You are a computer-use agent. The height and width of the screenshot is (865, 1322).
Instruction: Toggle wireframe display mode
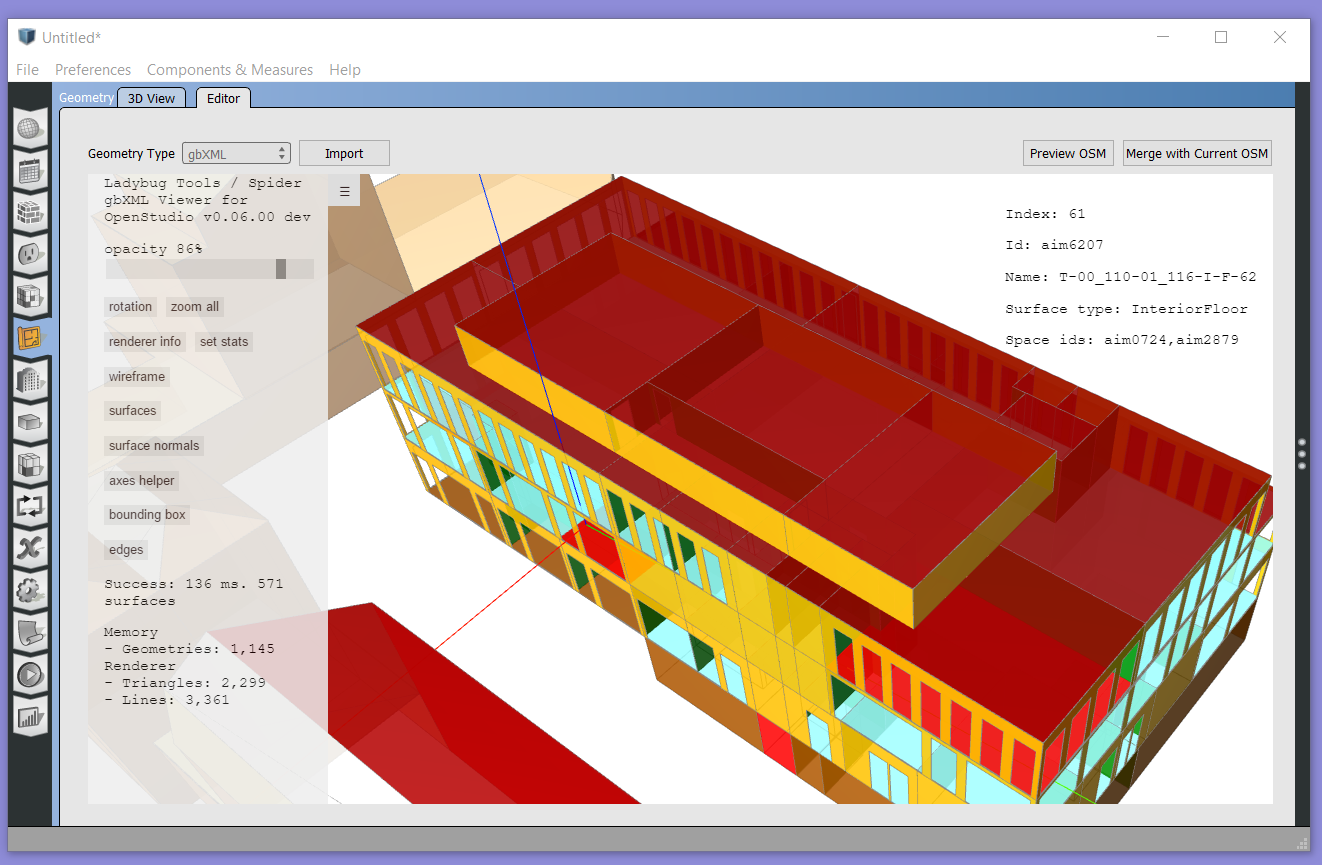click(137, 377)
